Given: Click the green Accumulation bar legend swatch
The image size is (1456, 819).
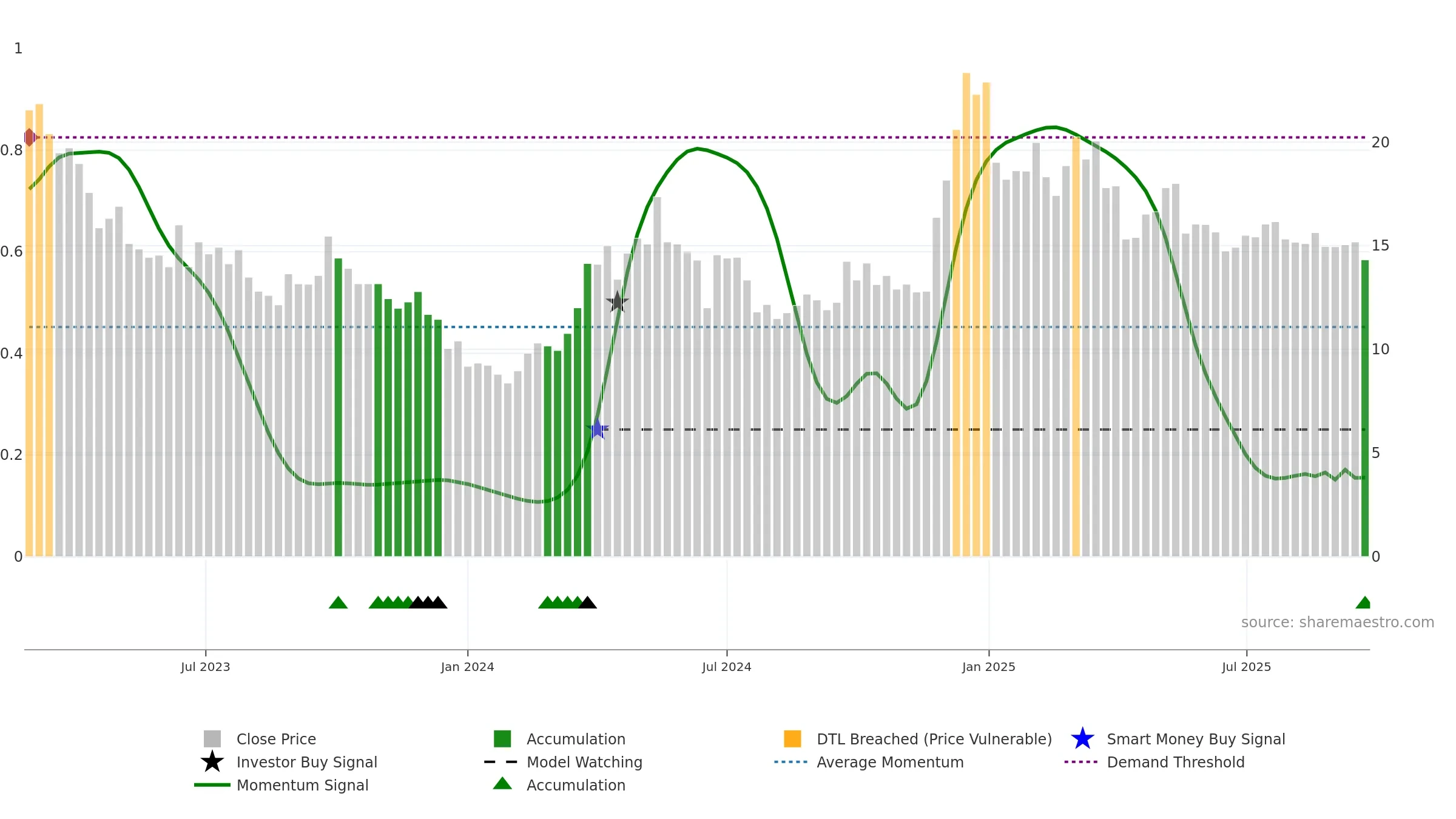Looking at the screenshot, I should pyautogui.click(x=502, y=739).
